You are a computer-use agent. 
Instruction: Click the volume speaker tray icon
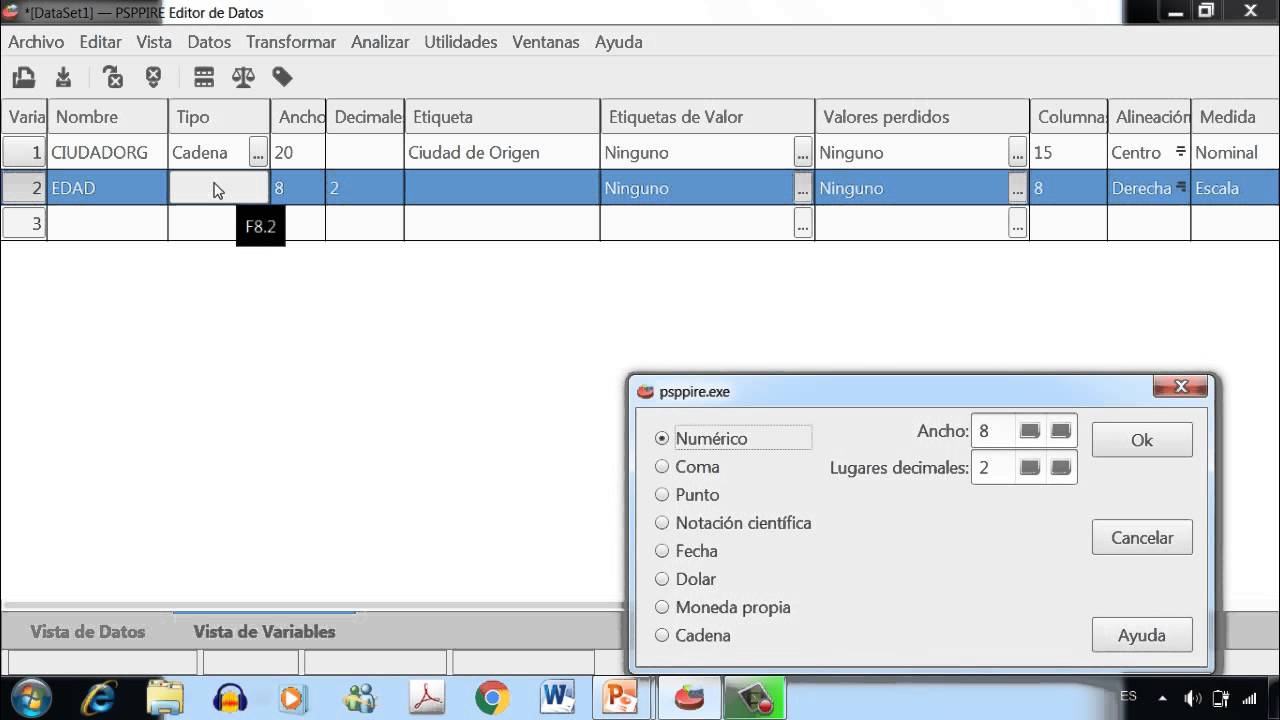tap(1192, 698)
